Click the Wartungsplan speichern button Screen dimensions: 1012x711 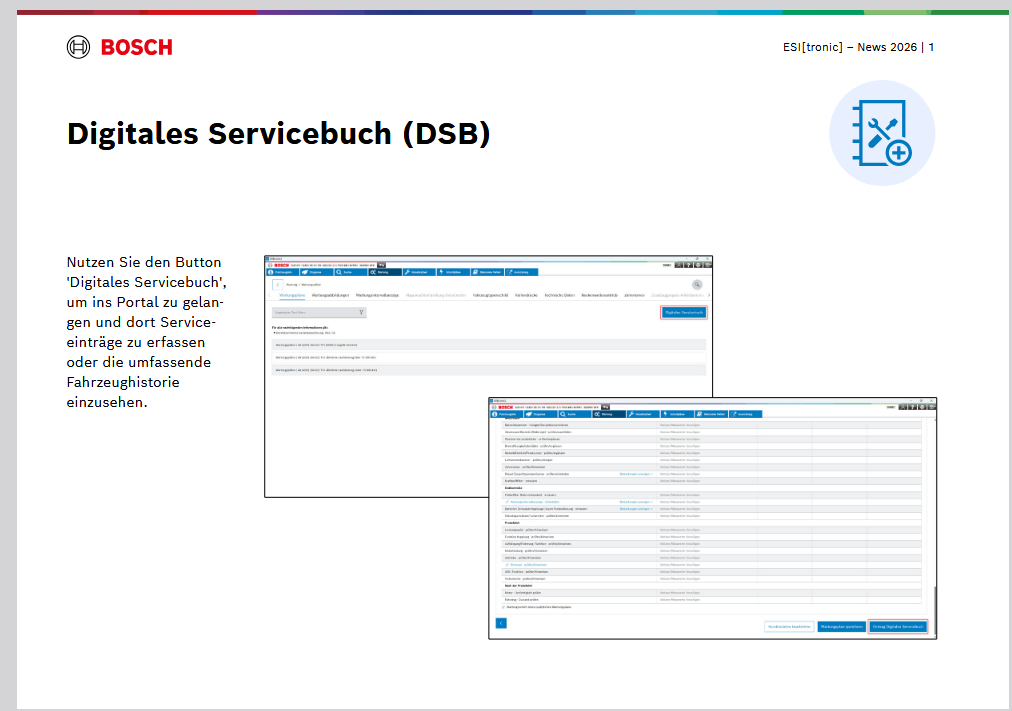point(840,626)
